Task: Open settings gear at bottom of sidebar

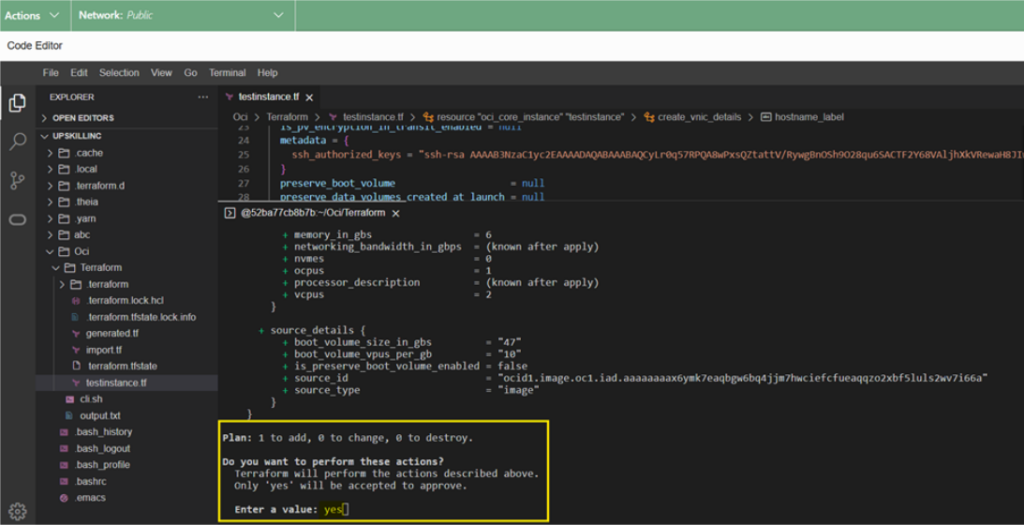Action: click(x=18, y=511)
